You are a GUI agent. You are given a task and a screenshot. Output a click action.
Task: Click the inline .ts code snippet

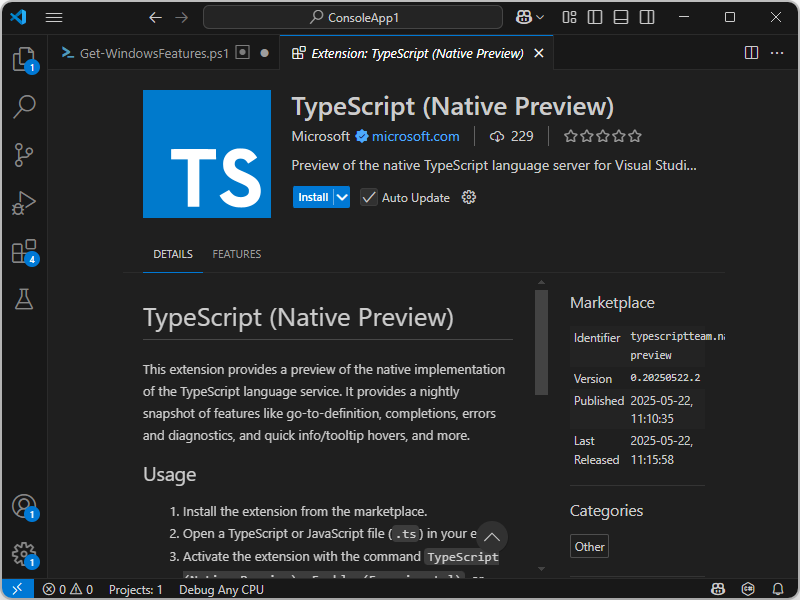coord(406,534)
